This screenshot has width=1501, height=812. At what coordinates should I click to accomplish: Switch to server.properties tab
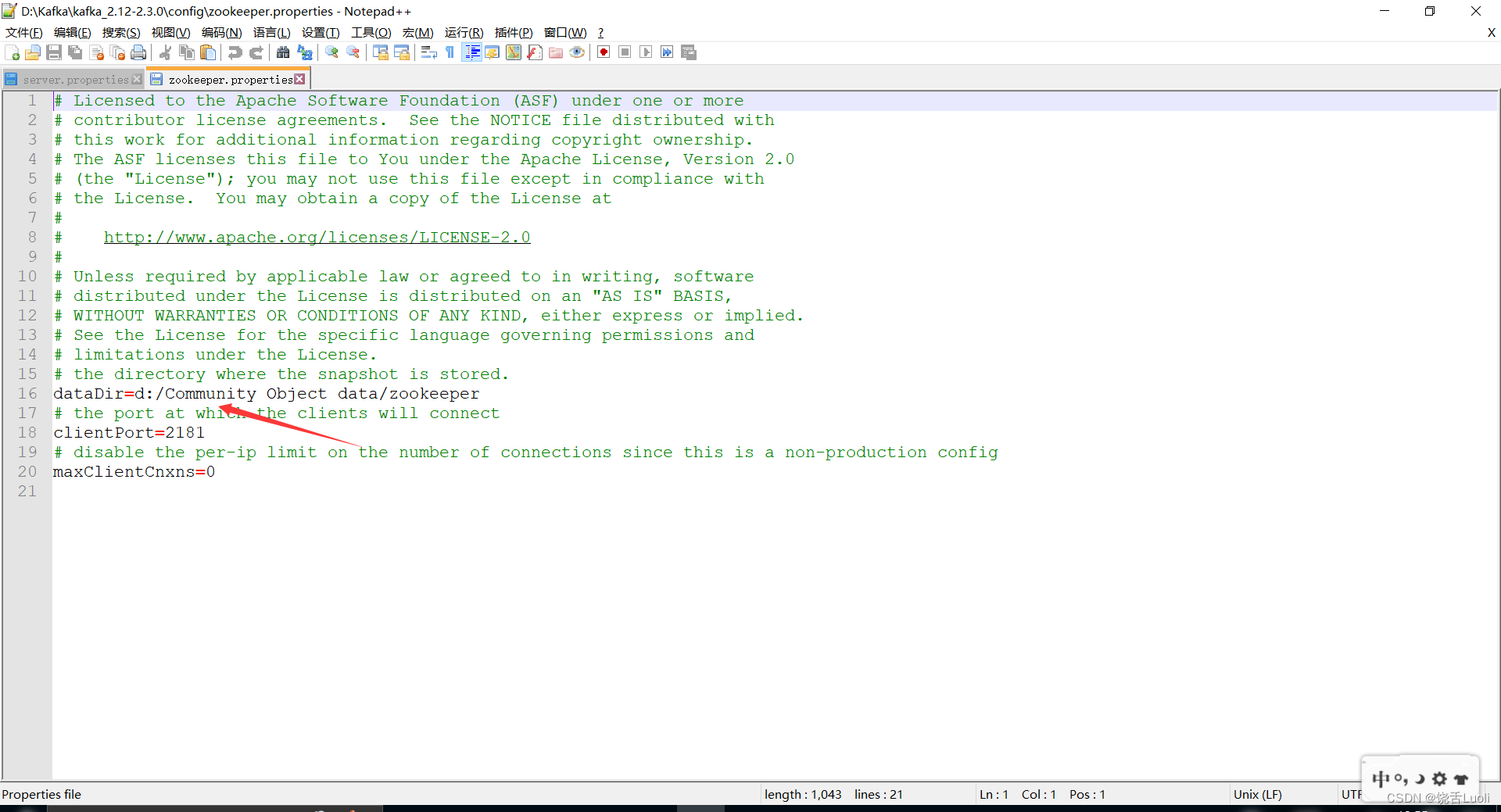pos(76,80)
